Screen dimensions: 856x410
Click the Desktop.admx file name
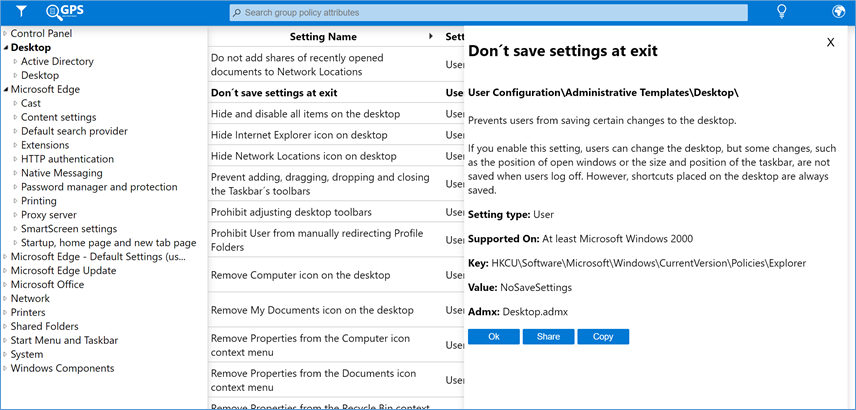click(x=535, y=312)
